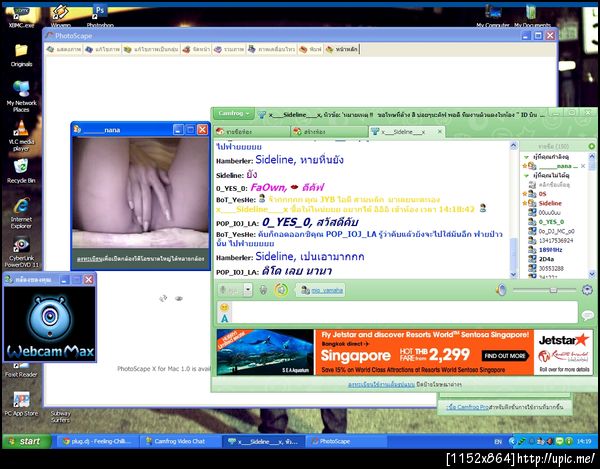Close the x___Sideline___x room tab
600x469 pixels.
[x=440, y=131]
